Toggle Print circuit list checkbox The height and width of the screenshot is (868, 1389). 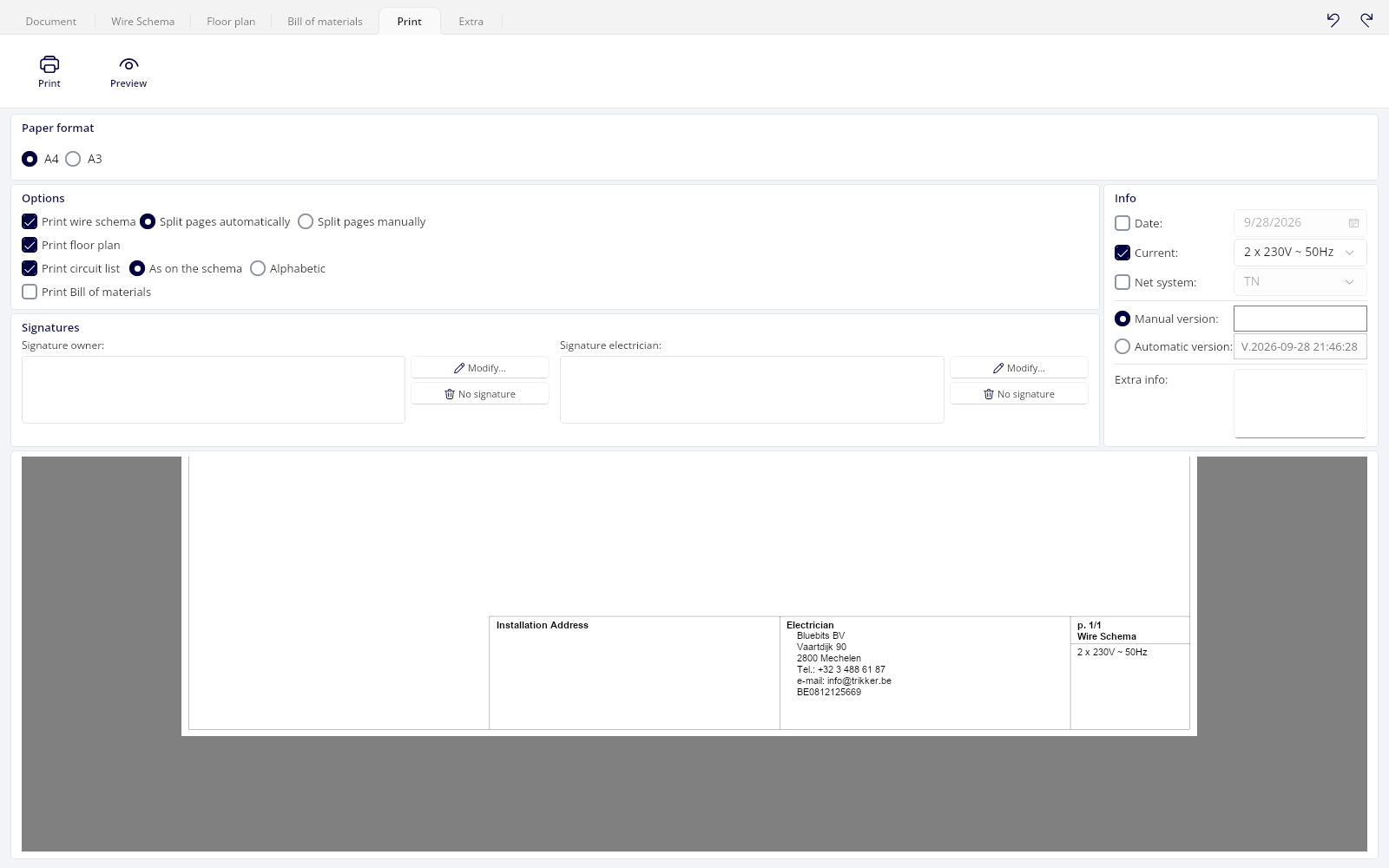pos(30,268)
